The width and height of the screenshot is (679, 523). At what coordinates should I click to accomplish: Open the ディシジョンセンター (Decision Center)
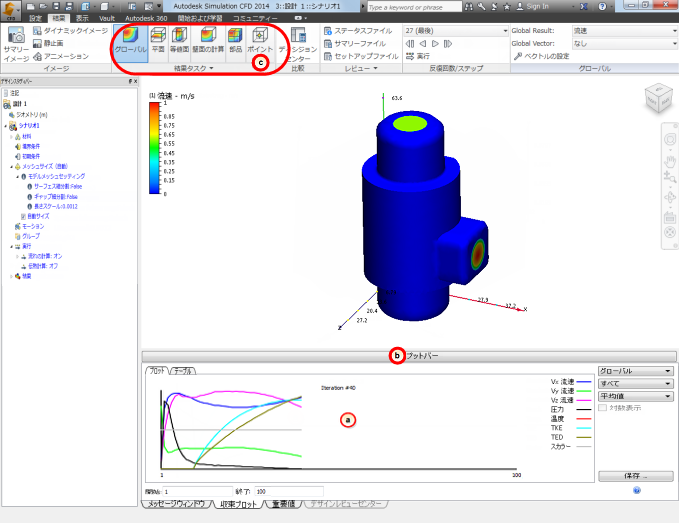[x=298, y=44]
